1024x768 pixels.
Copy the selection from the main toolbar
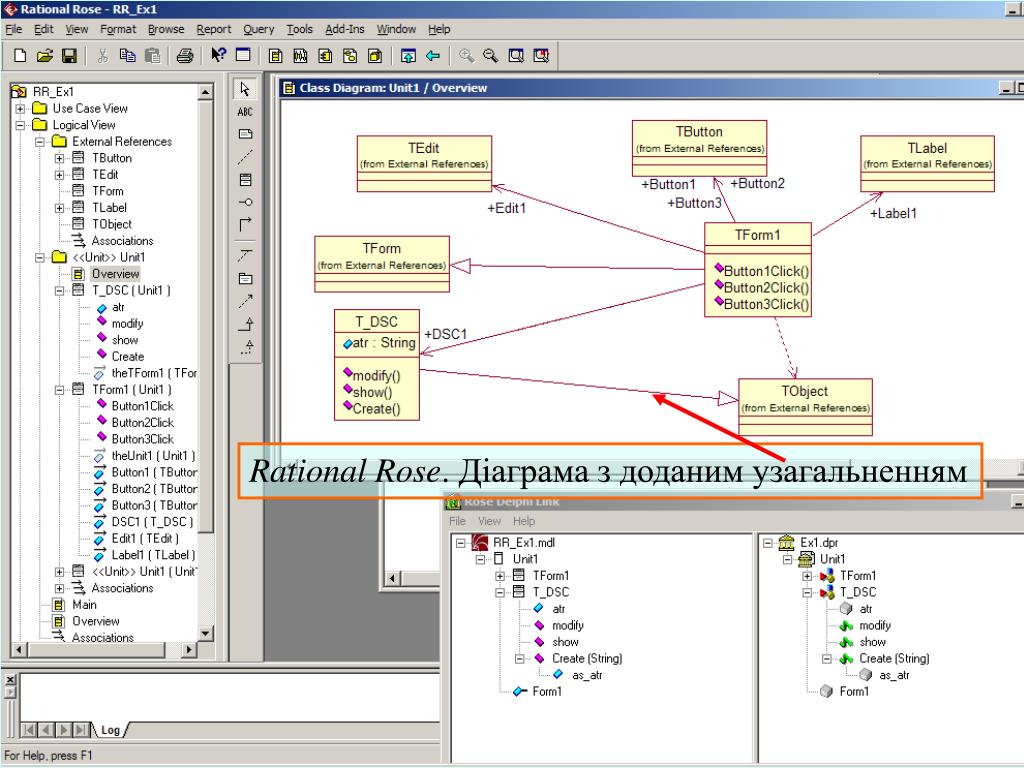[127, 56]
